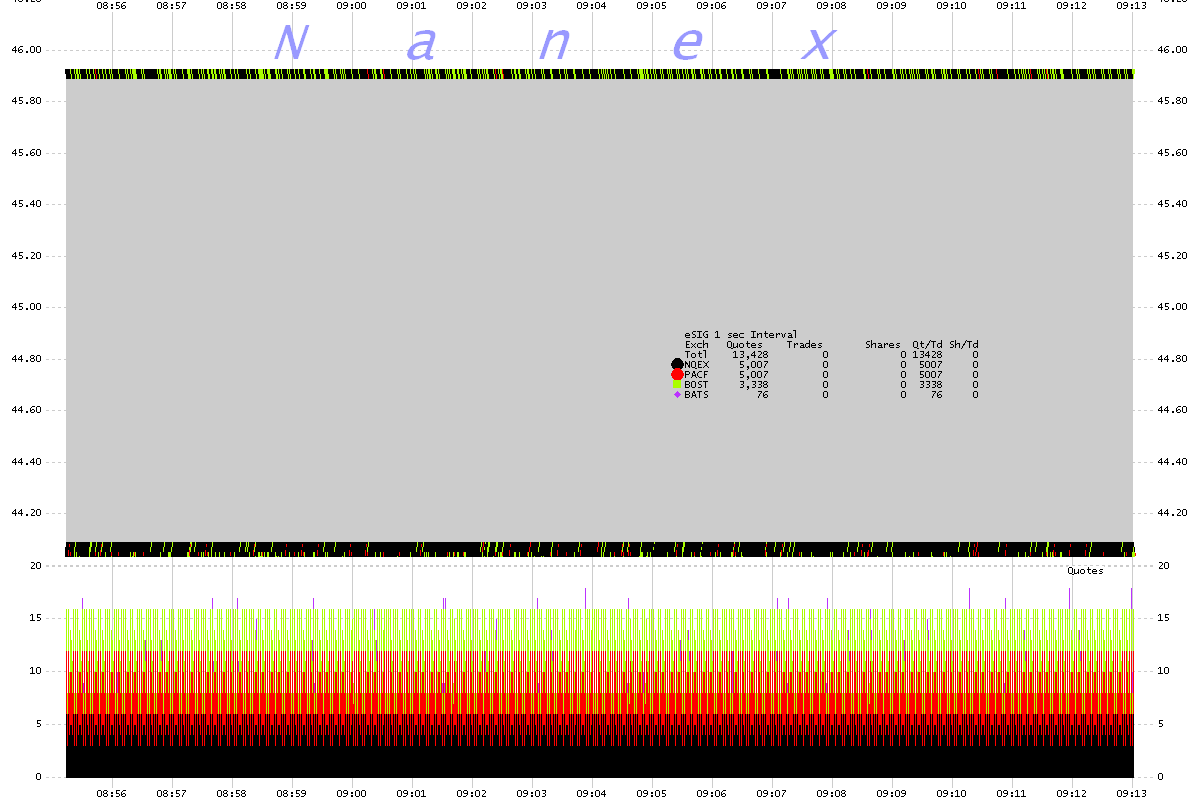The height and width of the screenshot is (800, 1200).
Task: Click the 'Quotes' column header in legend table
Action: click(744, 344)
